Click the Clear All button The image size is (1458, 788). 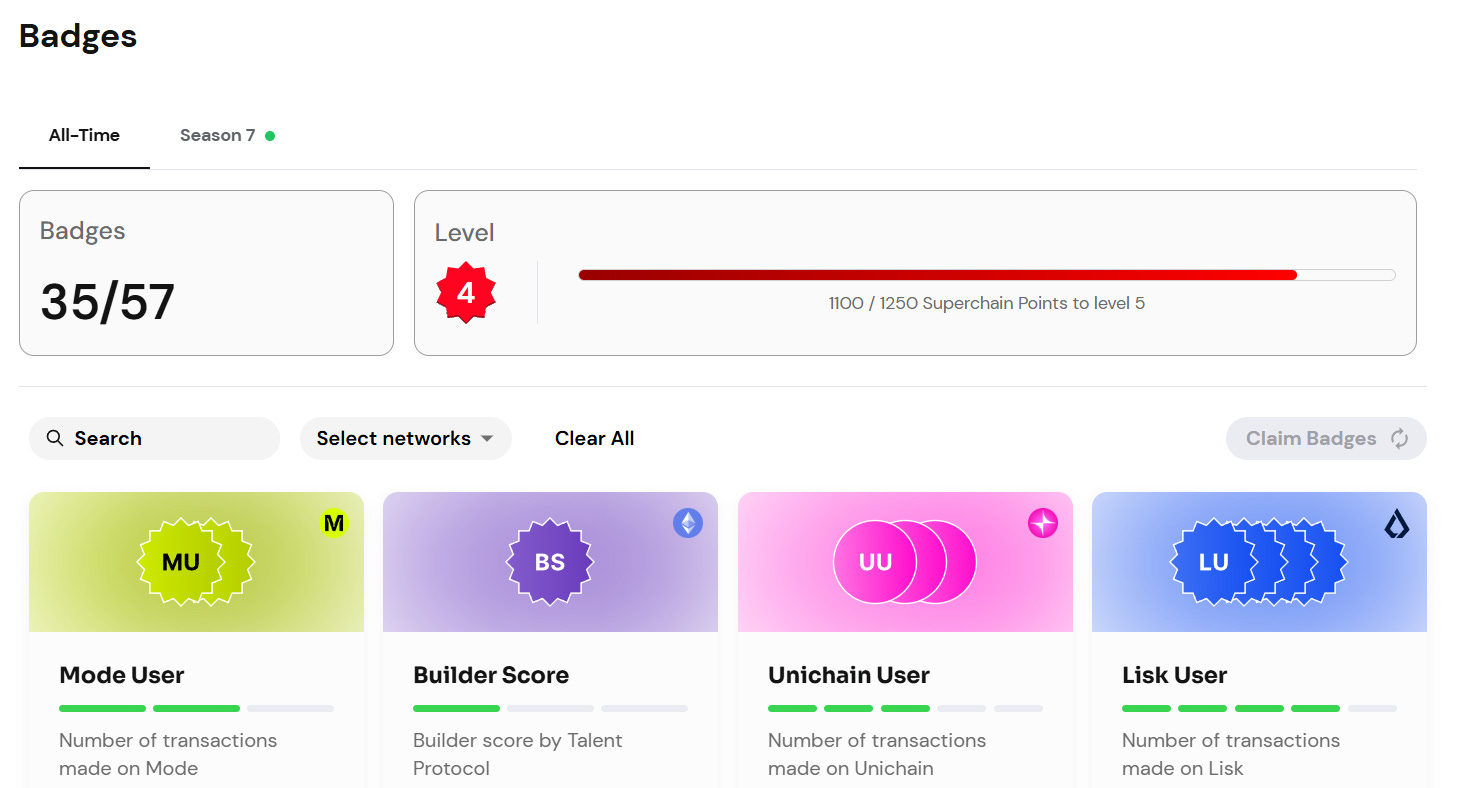pos(594,438)
